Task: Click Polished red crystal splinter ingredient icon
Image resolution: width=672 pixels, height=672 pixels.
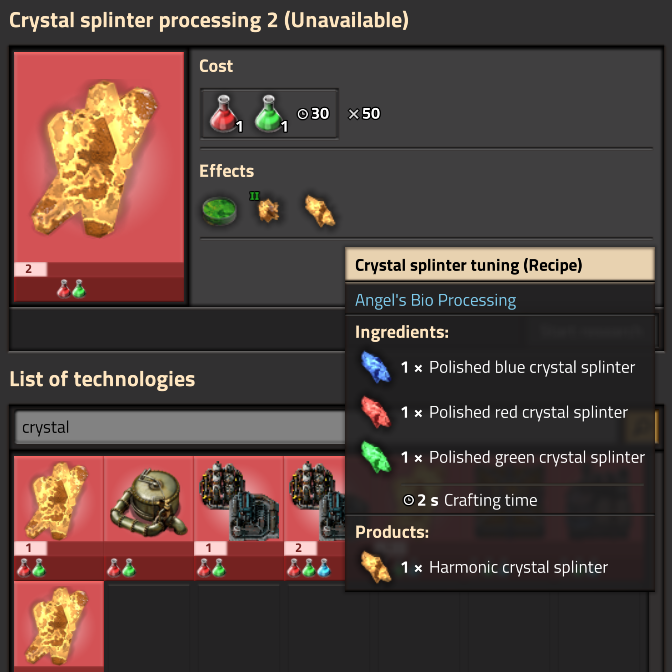Action: coord(375,412)
